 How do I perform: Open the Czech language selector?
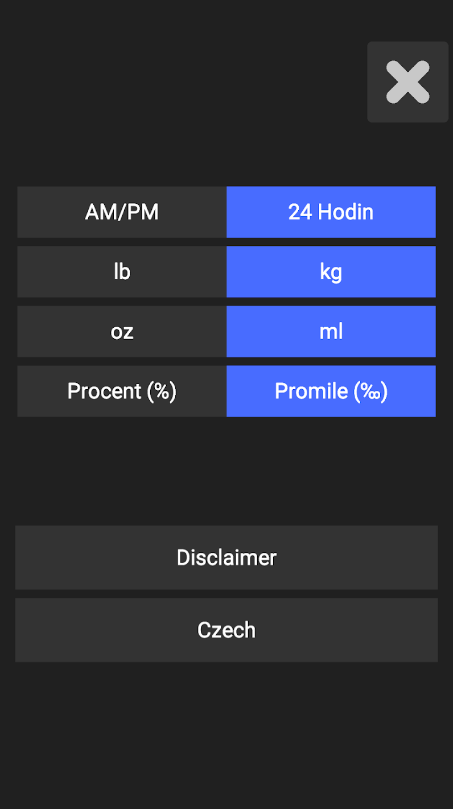(226, 630)
